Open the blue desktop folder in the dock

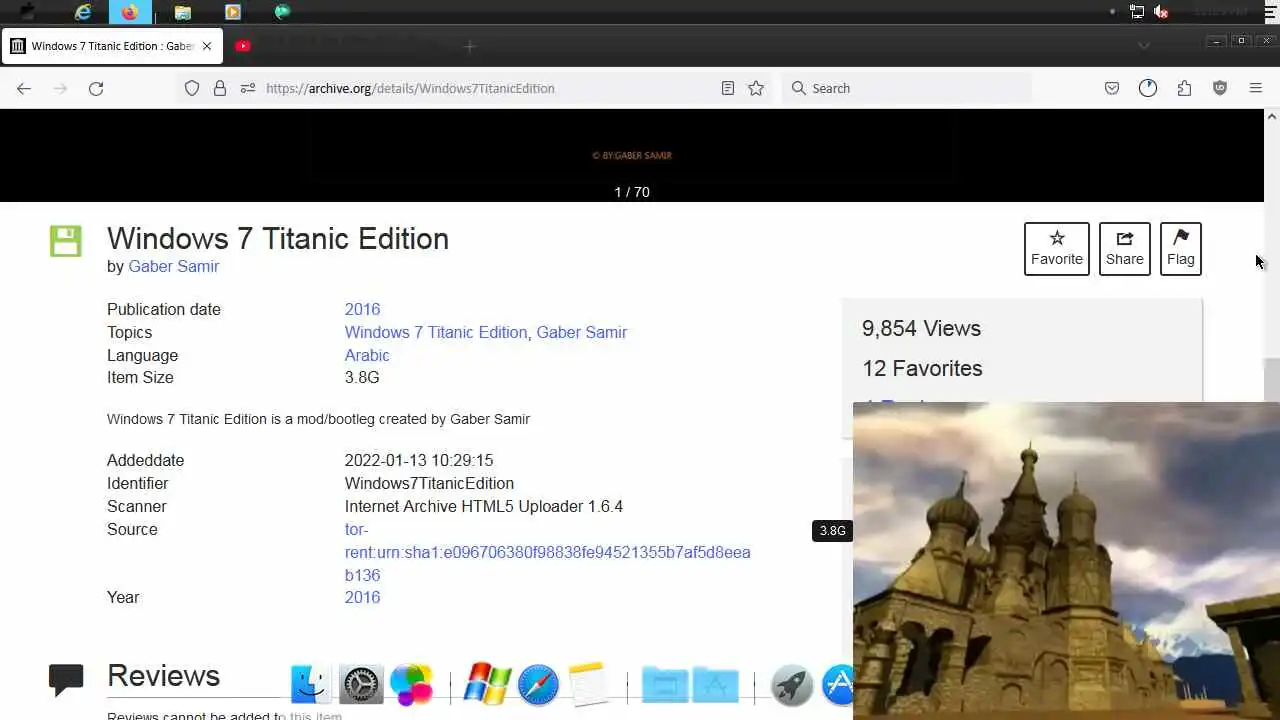coord(665,685)
